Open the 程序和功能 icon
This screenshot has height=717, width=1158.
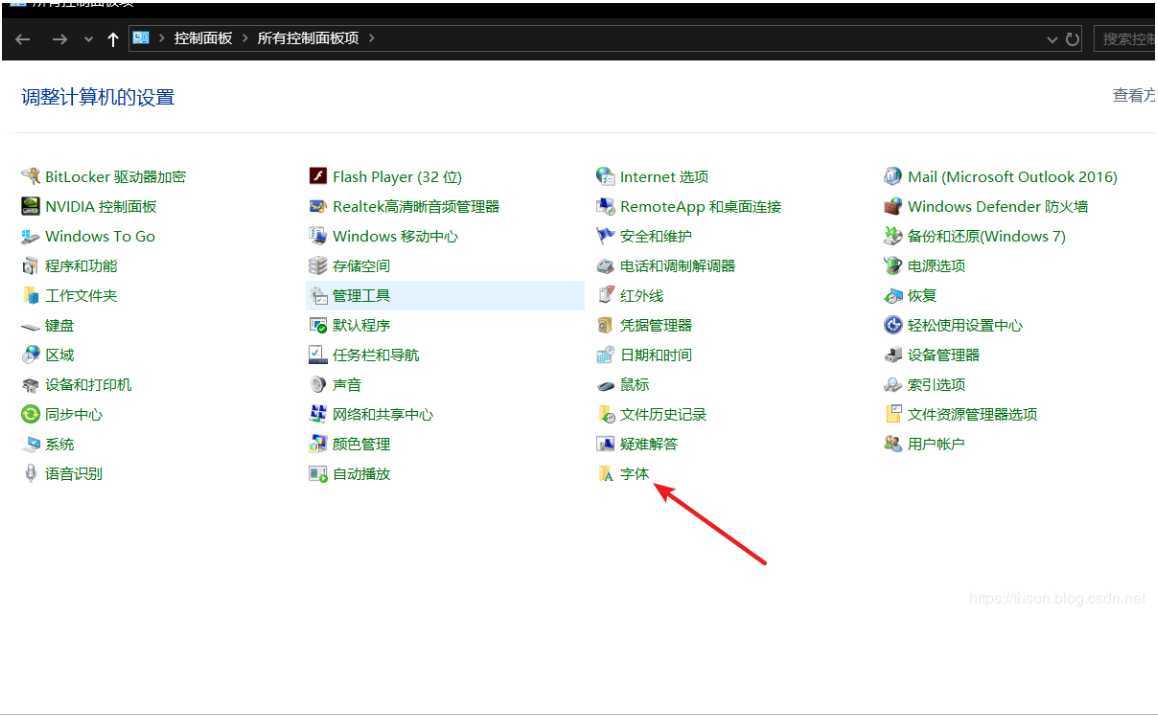(30, 266)
